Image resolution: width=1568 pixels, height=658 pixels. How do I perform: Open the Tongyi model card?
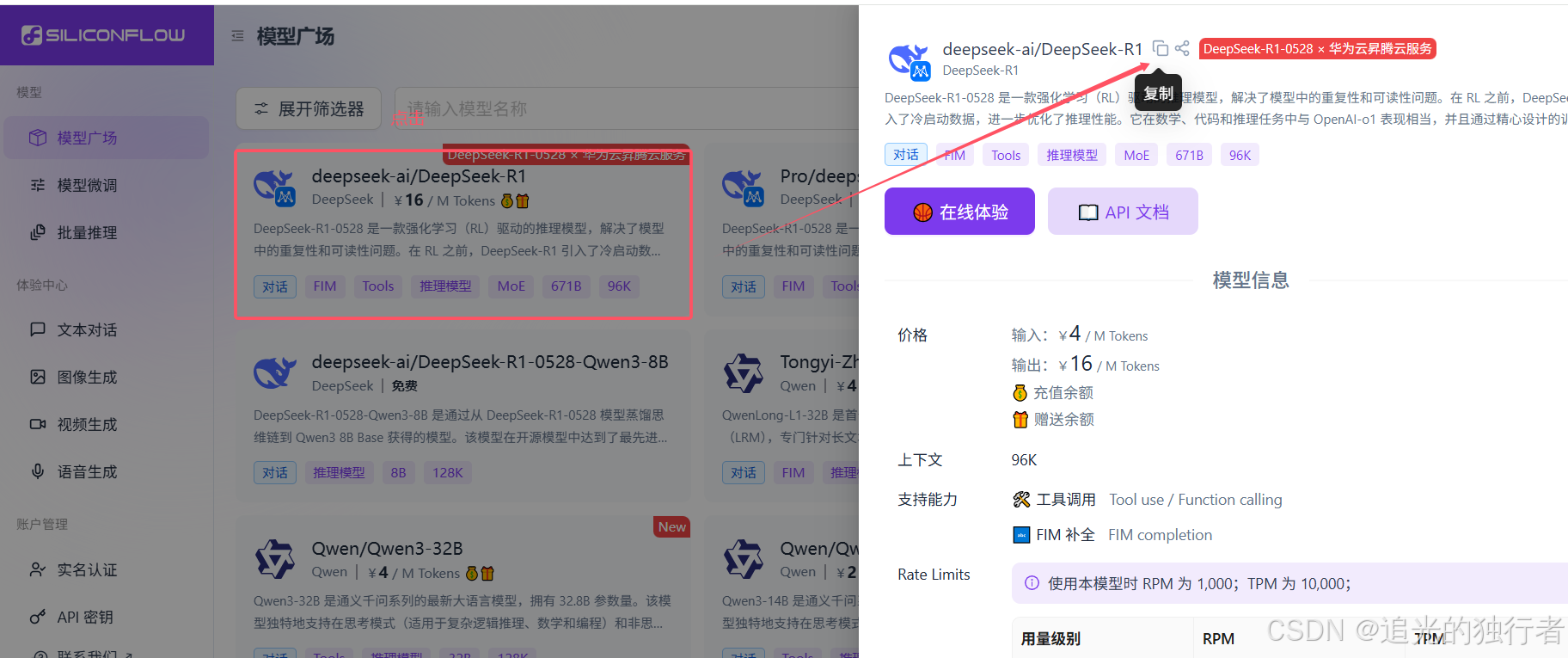[x=782, y=417]
